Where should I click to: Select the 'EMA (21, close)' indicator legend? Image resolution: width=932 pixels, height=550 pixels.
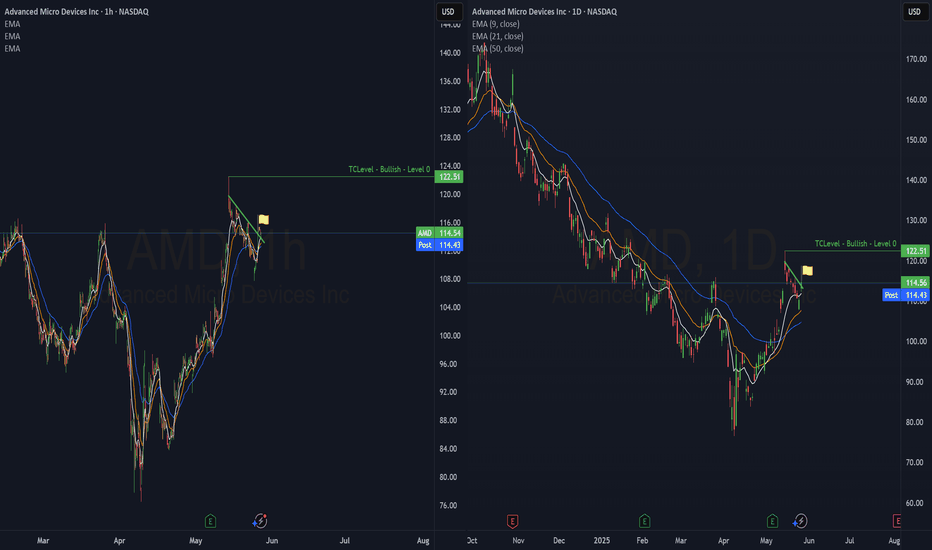point(498,36)
